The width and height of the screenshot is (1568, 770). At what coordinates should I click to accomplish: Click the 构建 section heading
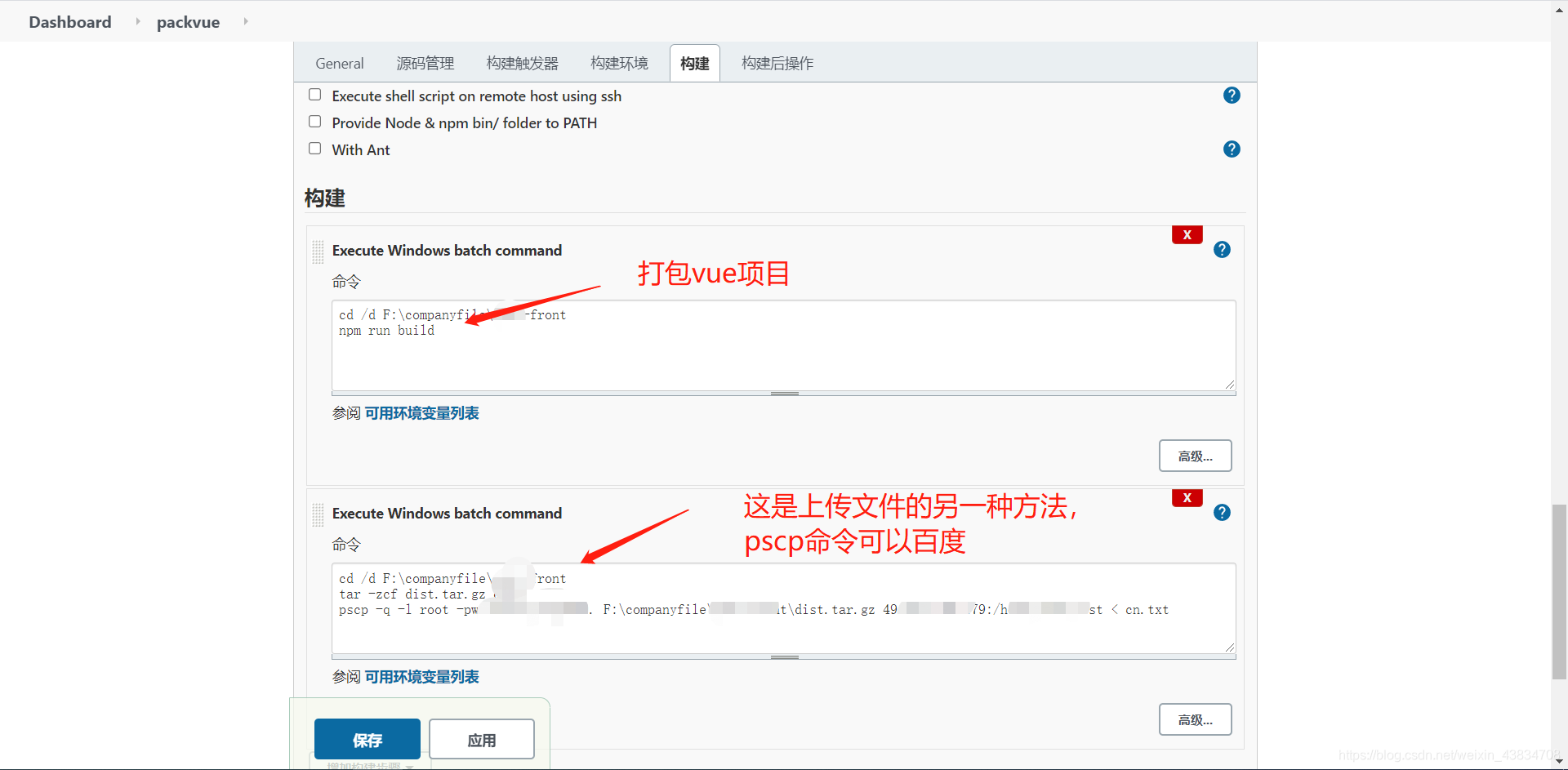(325, 198)
